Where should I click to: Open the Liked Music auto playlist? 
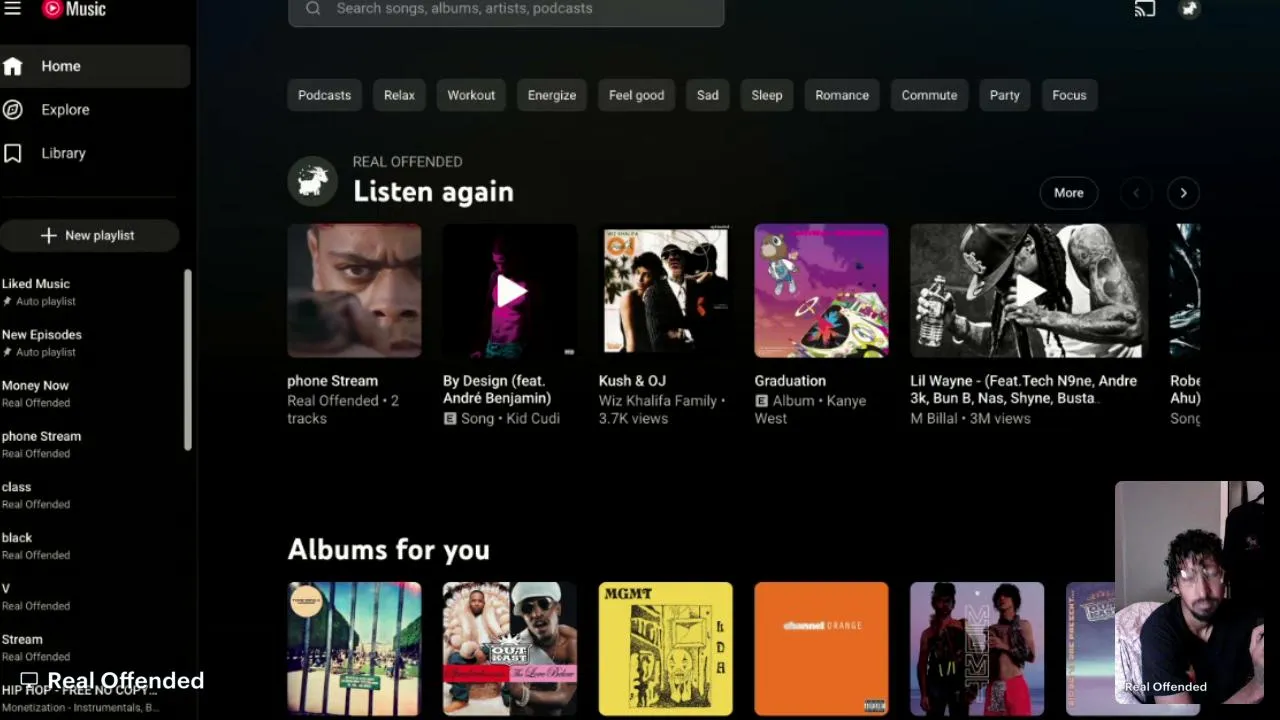[x=90, y=292]
